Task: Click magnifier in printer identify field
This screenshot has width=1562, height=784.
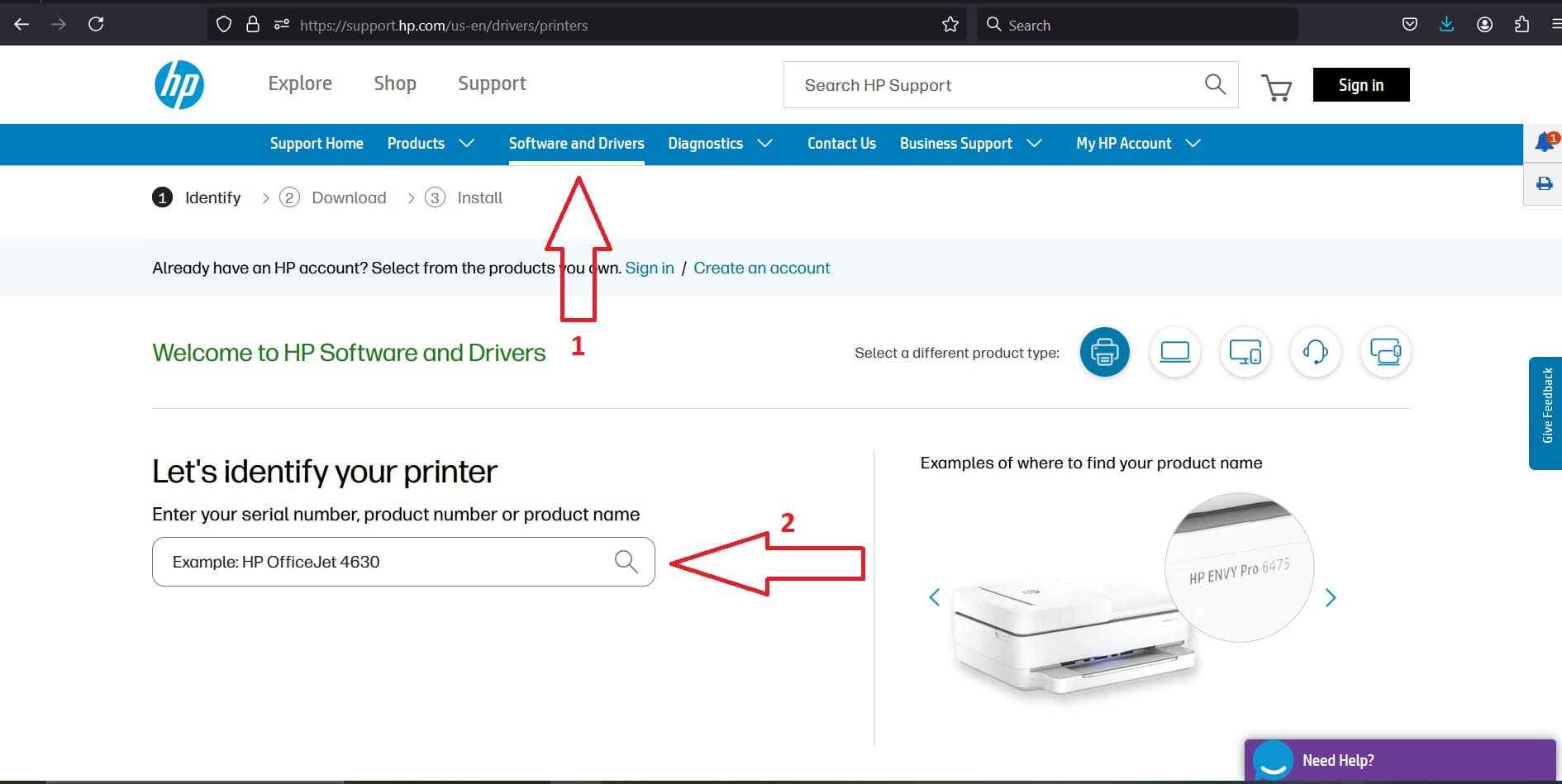Action: point(626,562)
